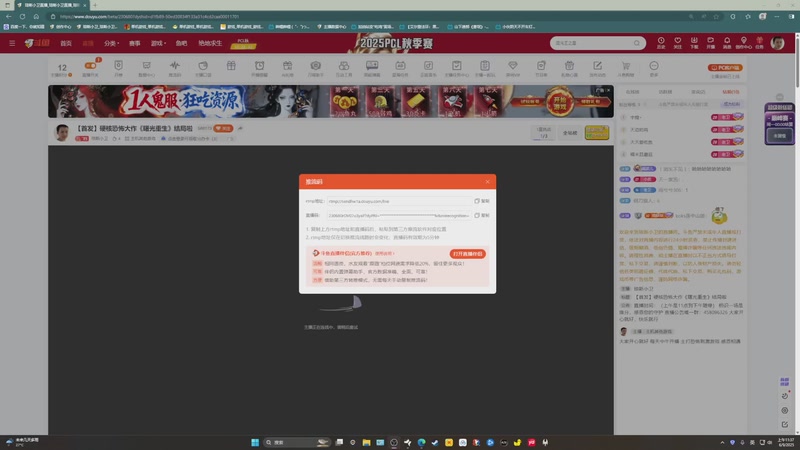Expand the 游戏 dropdown in navigation
The height and width of the screenshot is (450, 800).
click(158, 43)
